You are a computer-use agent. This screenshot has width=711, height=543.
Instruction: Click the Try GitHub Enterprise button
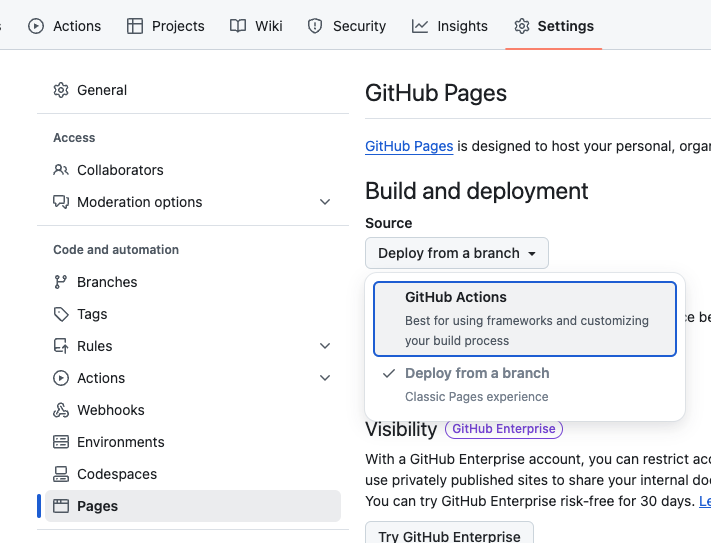click(x=449, y=535)
